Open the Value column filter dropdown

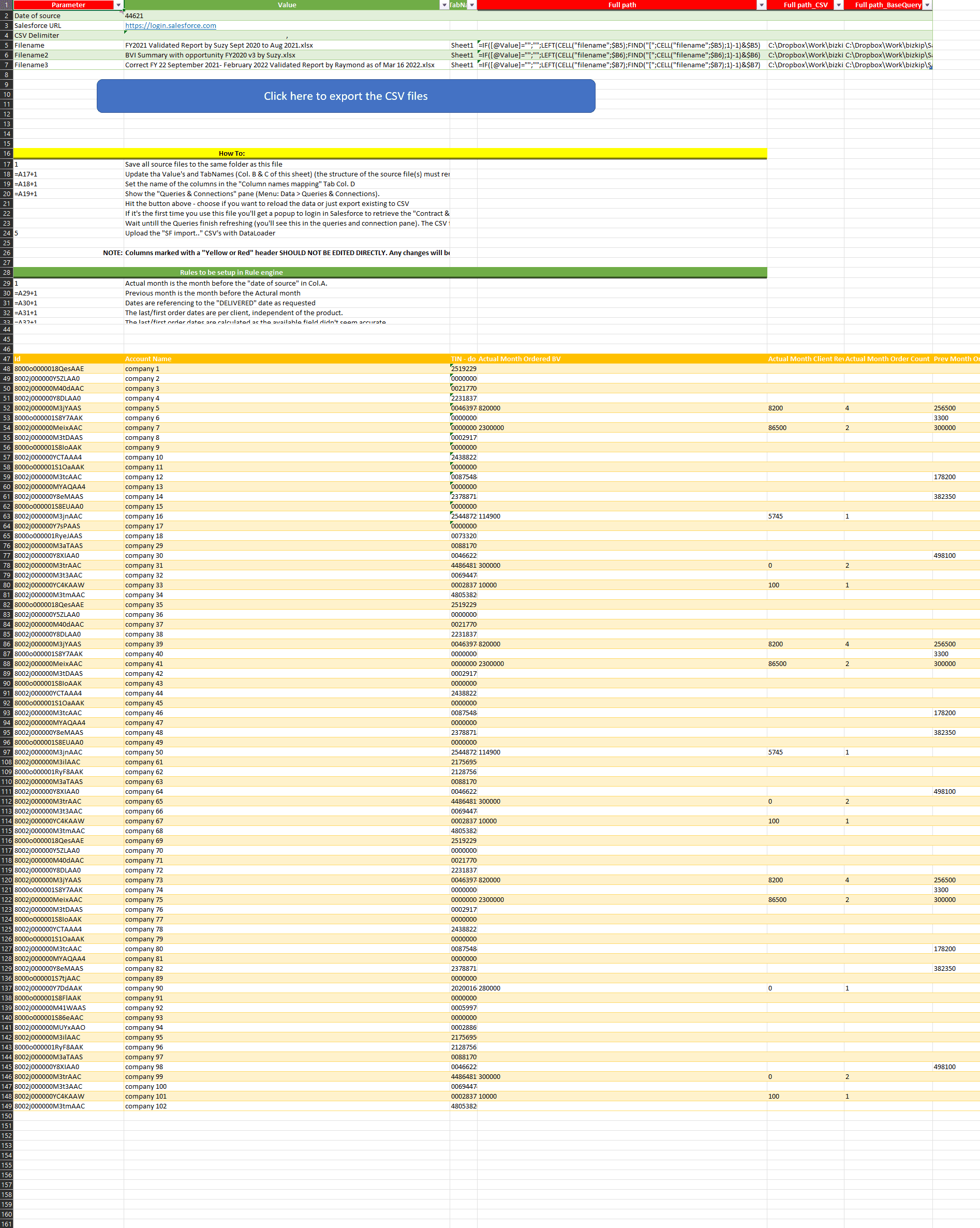pyautogui.click(x=444, y=5)
